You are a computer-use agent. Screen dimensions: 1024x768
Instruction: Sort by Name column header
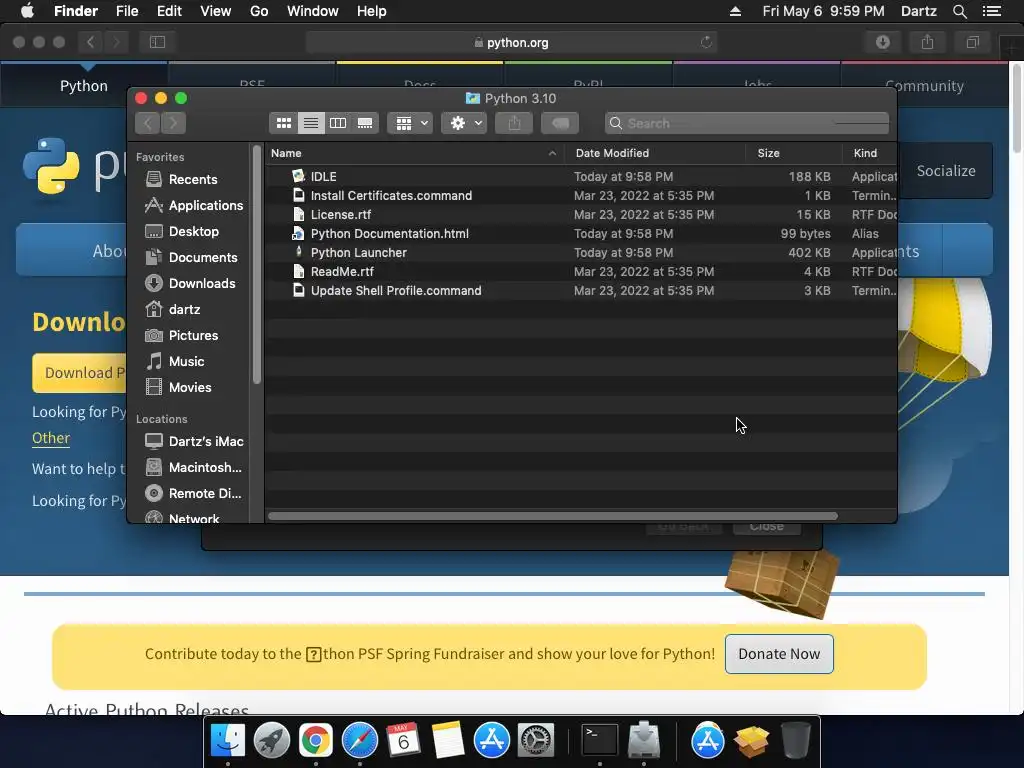pos(415,153)
